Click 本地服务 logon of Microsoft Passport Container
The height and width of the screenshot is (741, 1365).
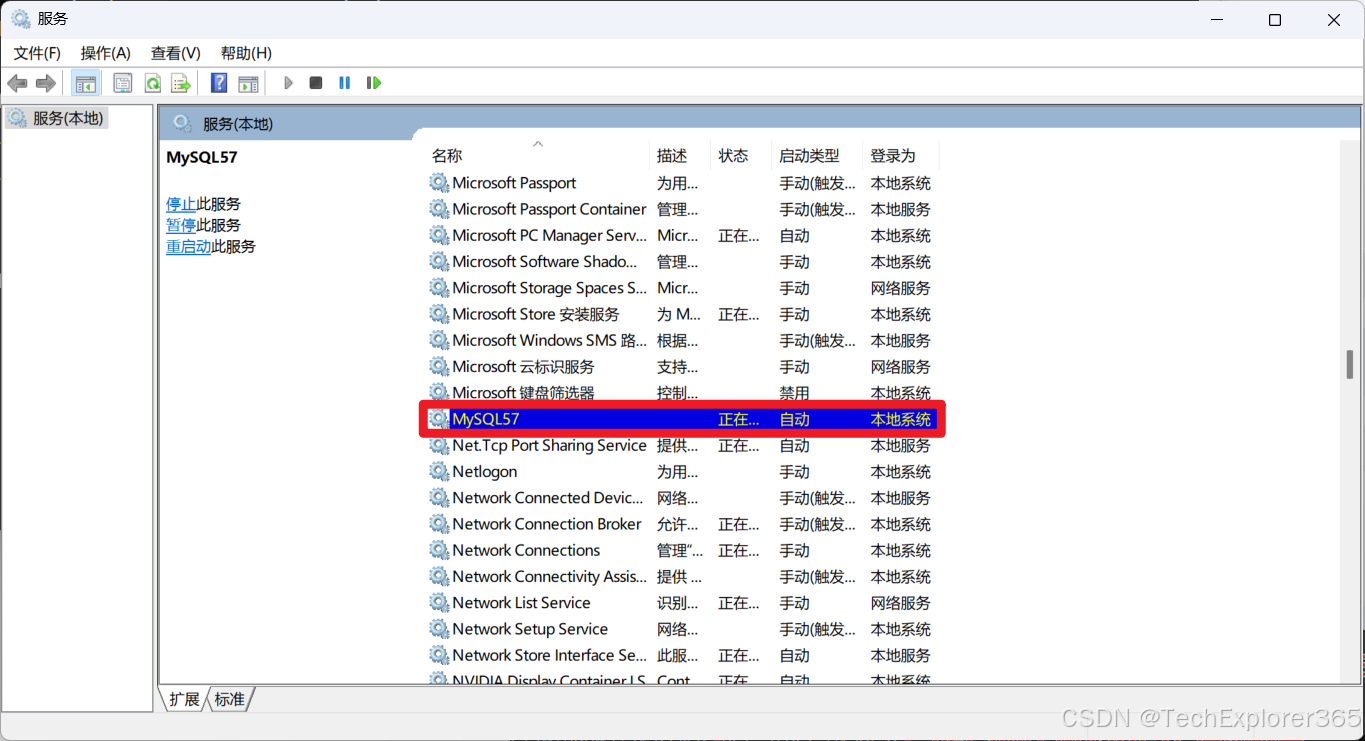[900, 209]
